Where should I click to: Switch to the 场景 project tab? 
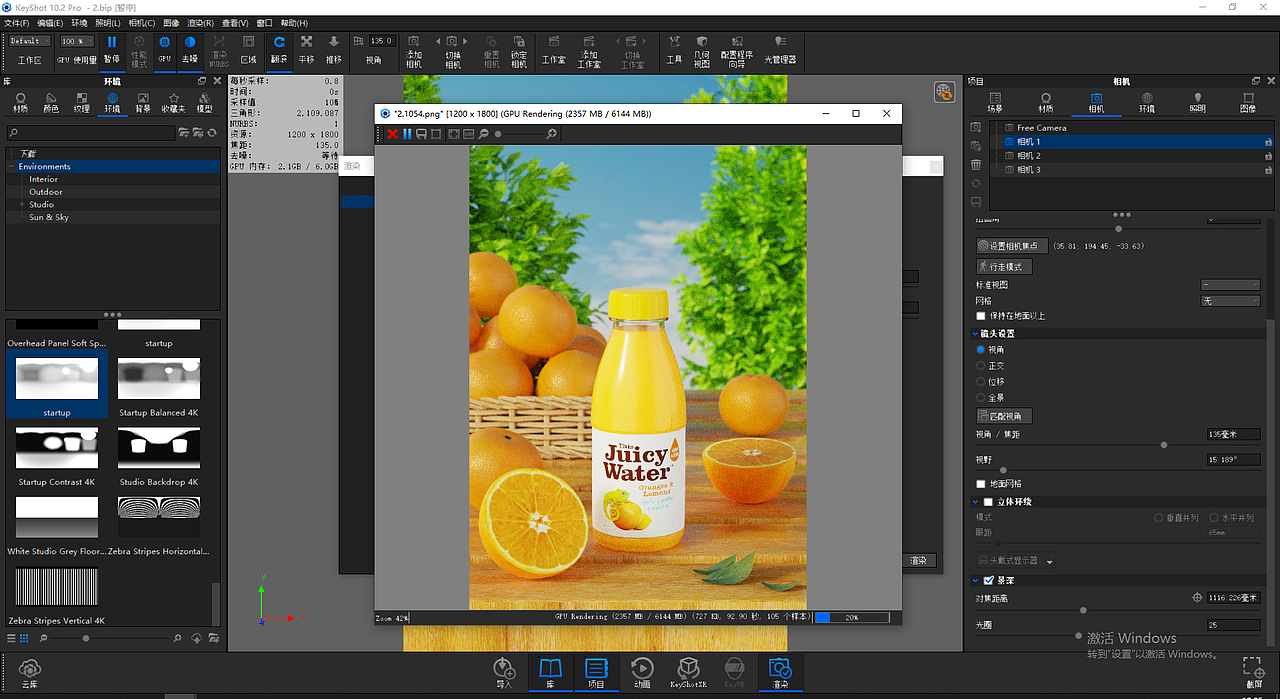(x=995, y=103)
